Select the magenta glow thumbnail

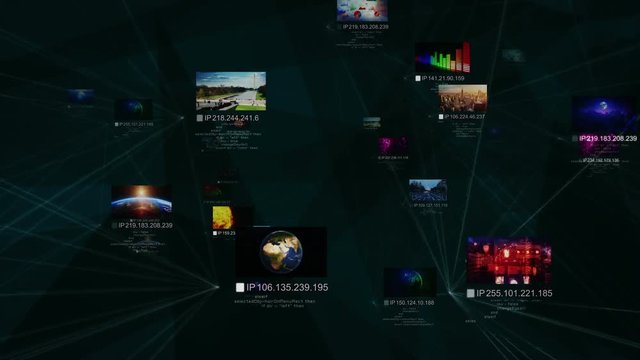point(393,146)
